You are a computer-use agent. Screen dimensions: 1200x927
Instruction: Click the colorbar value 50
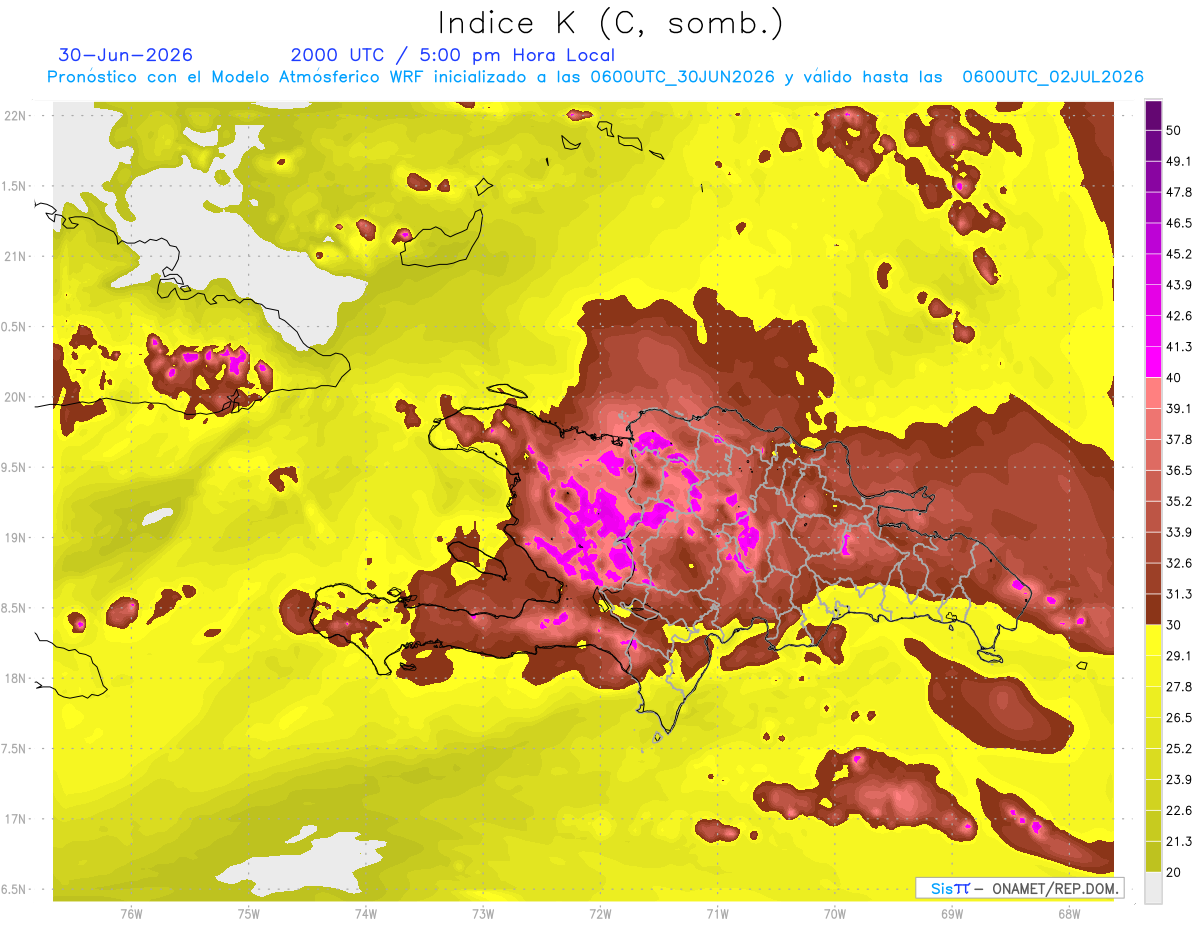[1174, 130]
